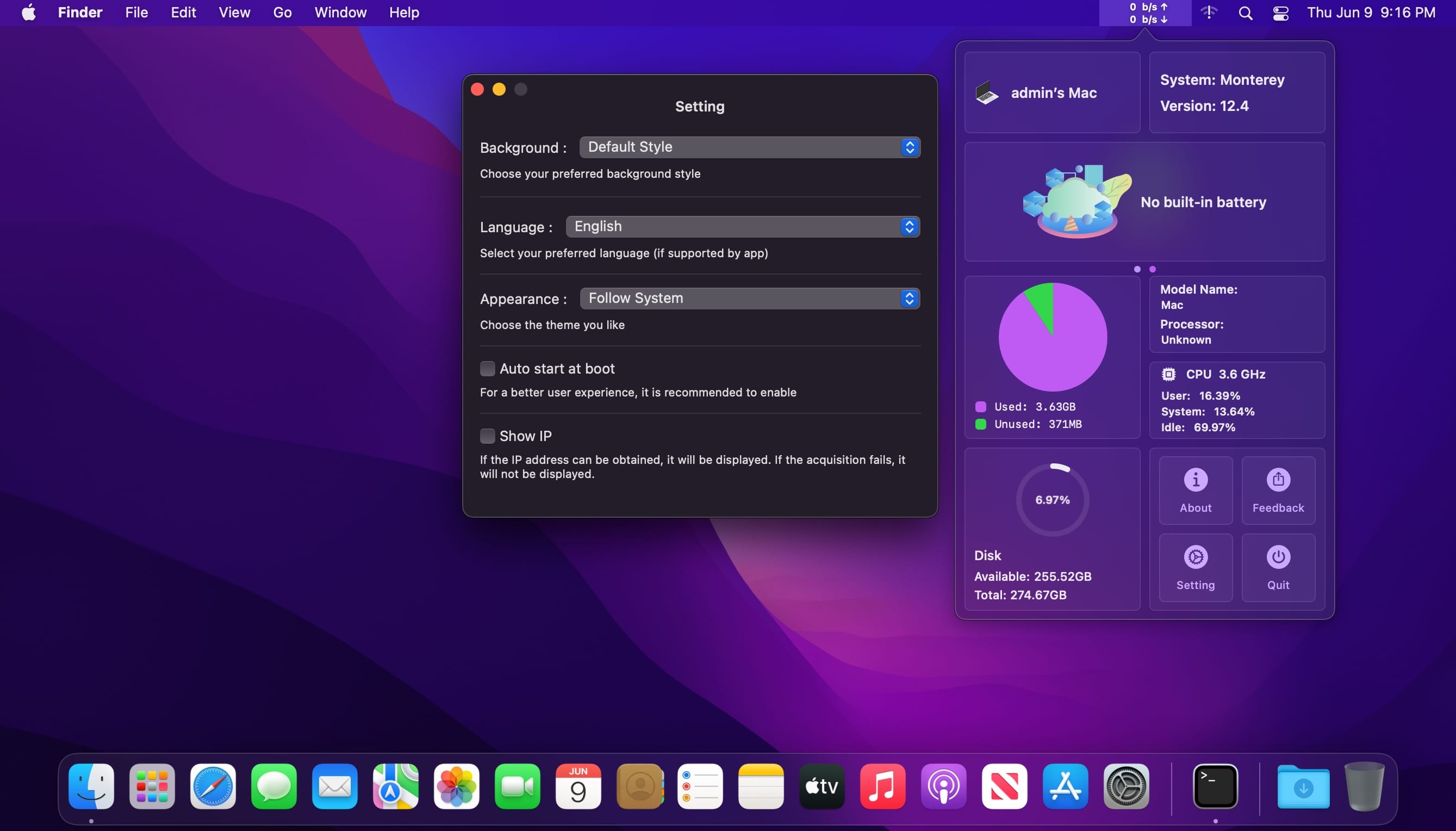This screenshot has width=1456, height=831.
Task: Open FaceTime from the Dock
Action: click(x=518, y=786)
